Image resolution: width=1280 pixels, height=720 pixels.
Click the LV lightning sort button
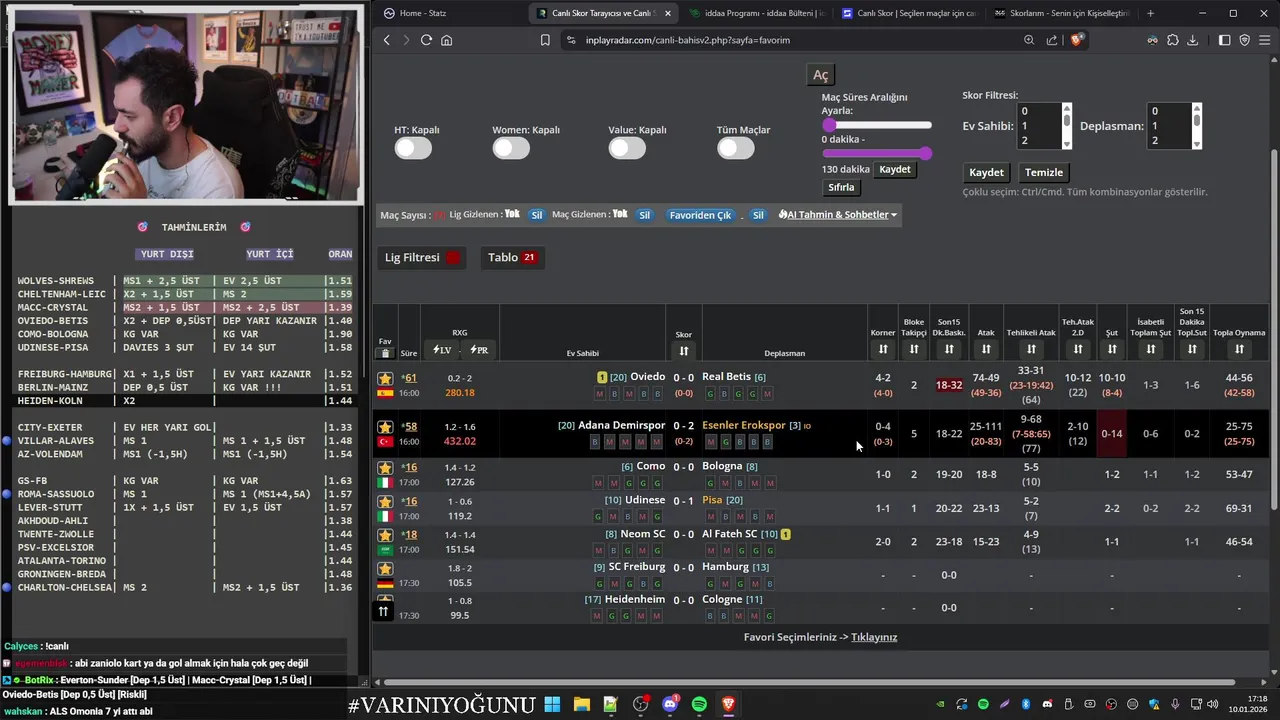click(x=441, y=350)
